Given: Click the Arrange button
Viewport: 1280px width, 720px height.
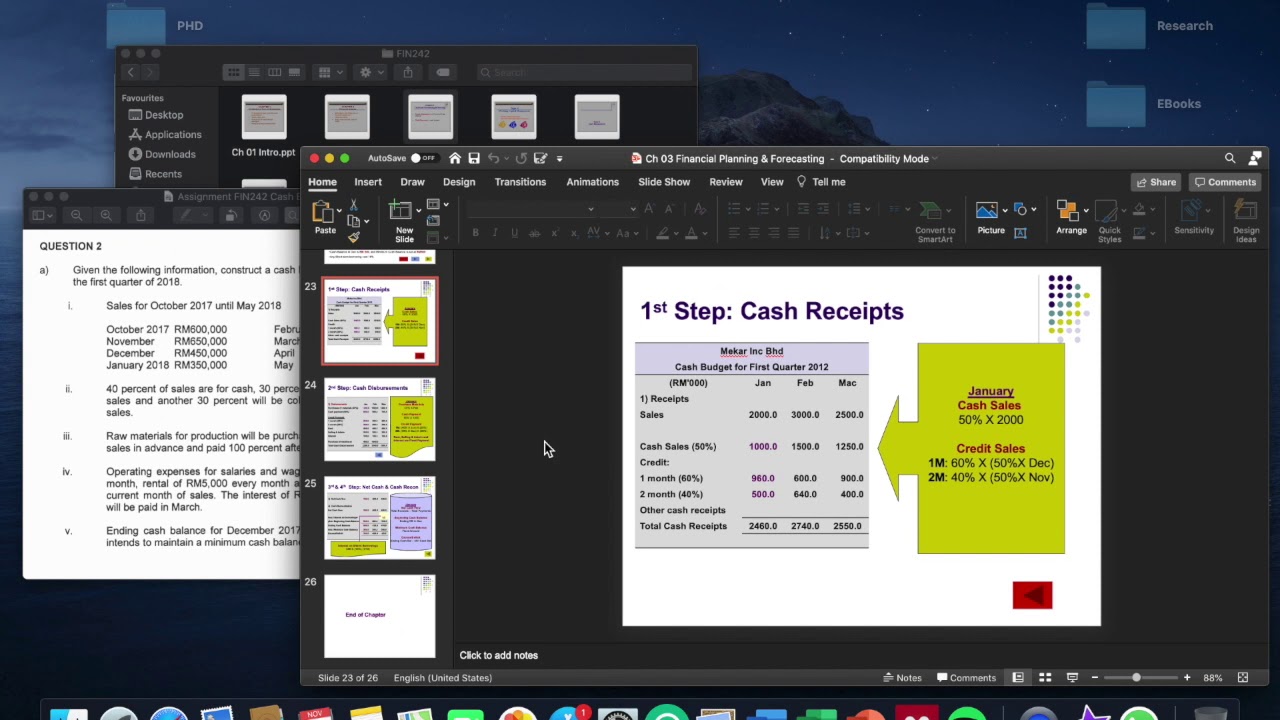Looking at the screenshot, I should [1071, 218].
